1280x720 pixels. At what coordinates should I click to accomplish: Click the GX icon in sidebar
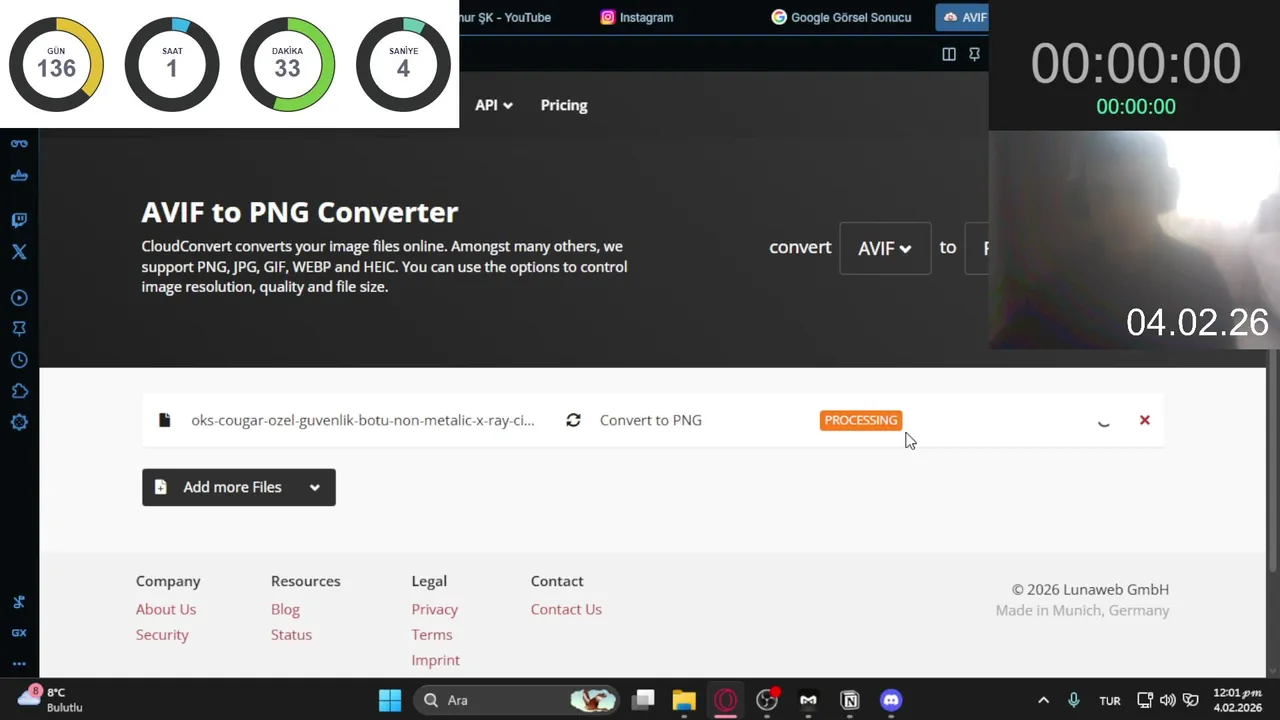19,633
